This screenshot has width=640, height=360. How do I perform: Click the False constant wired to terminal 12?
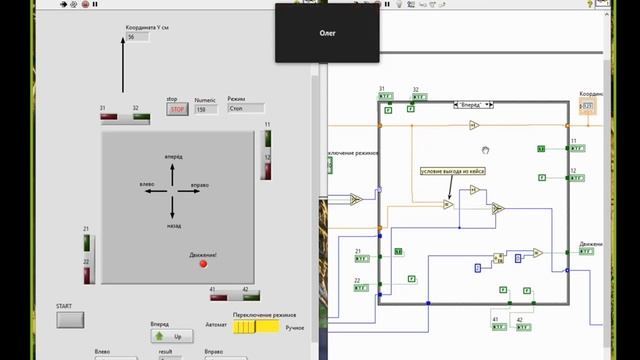(542, 178)
